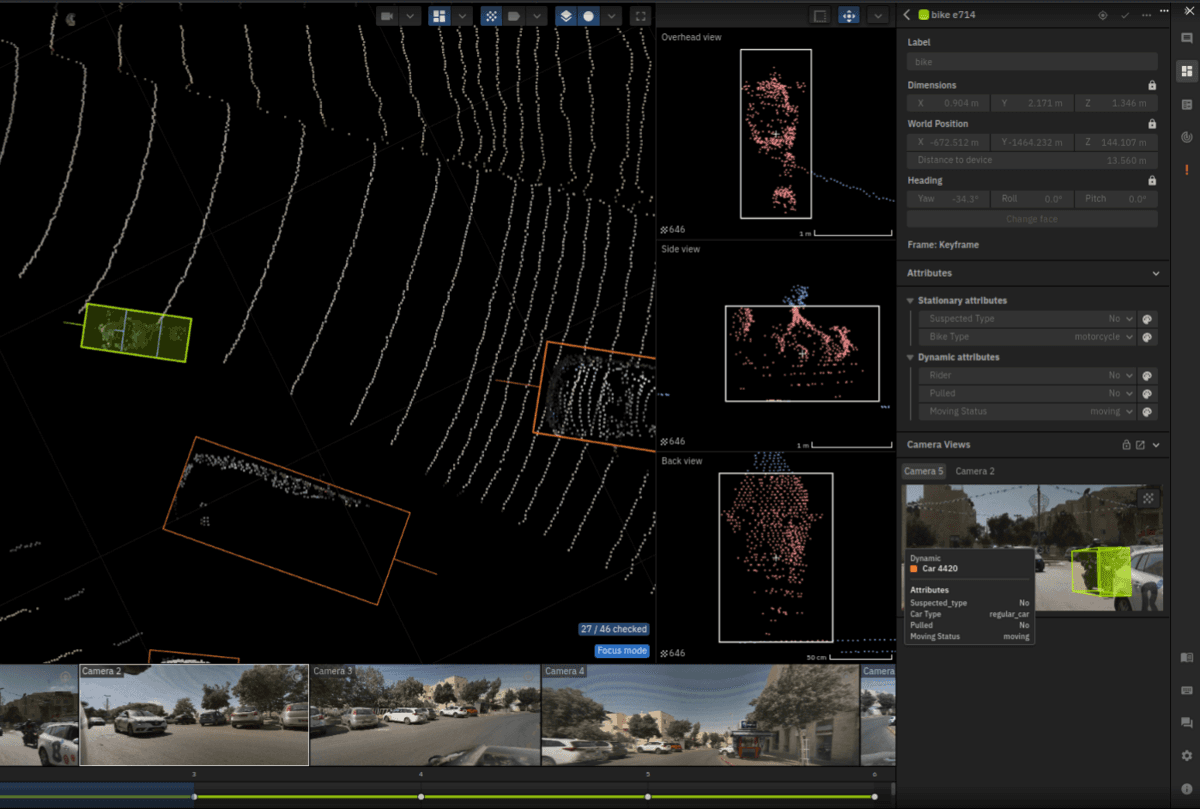Collapse the Attributes section chevron
The height and width of the screenshot is (809, 1200).
pyautogui.click(x=1156, y=273)
